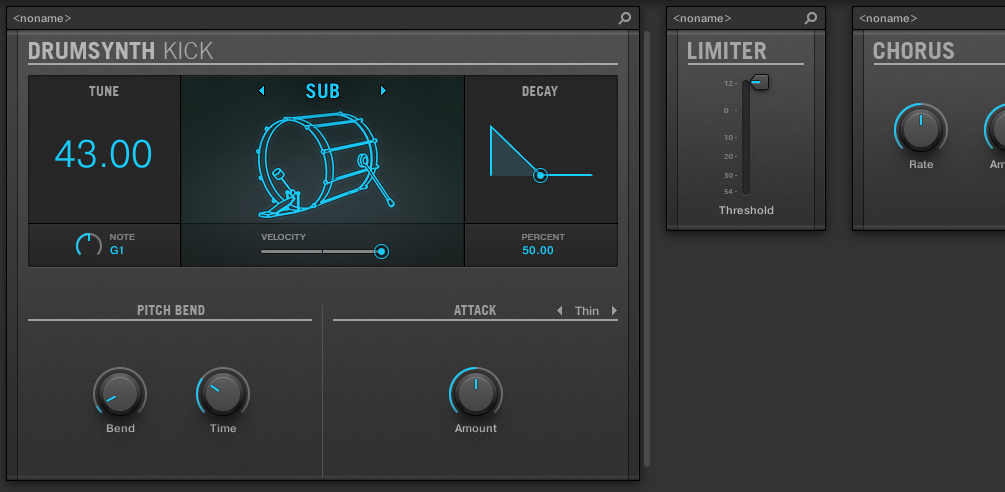This screenshot has width=1005, height=492.
Task: Click the Limiter Threshold fader handle
Action: click(760, 83)
